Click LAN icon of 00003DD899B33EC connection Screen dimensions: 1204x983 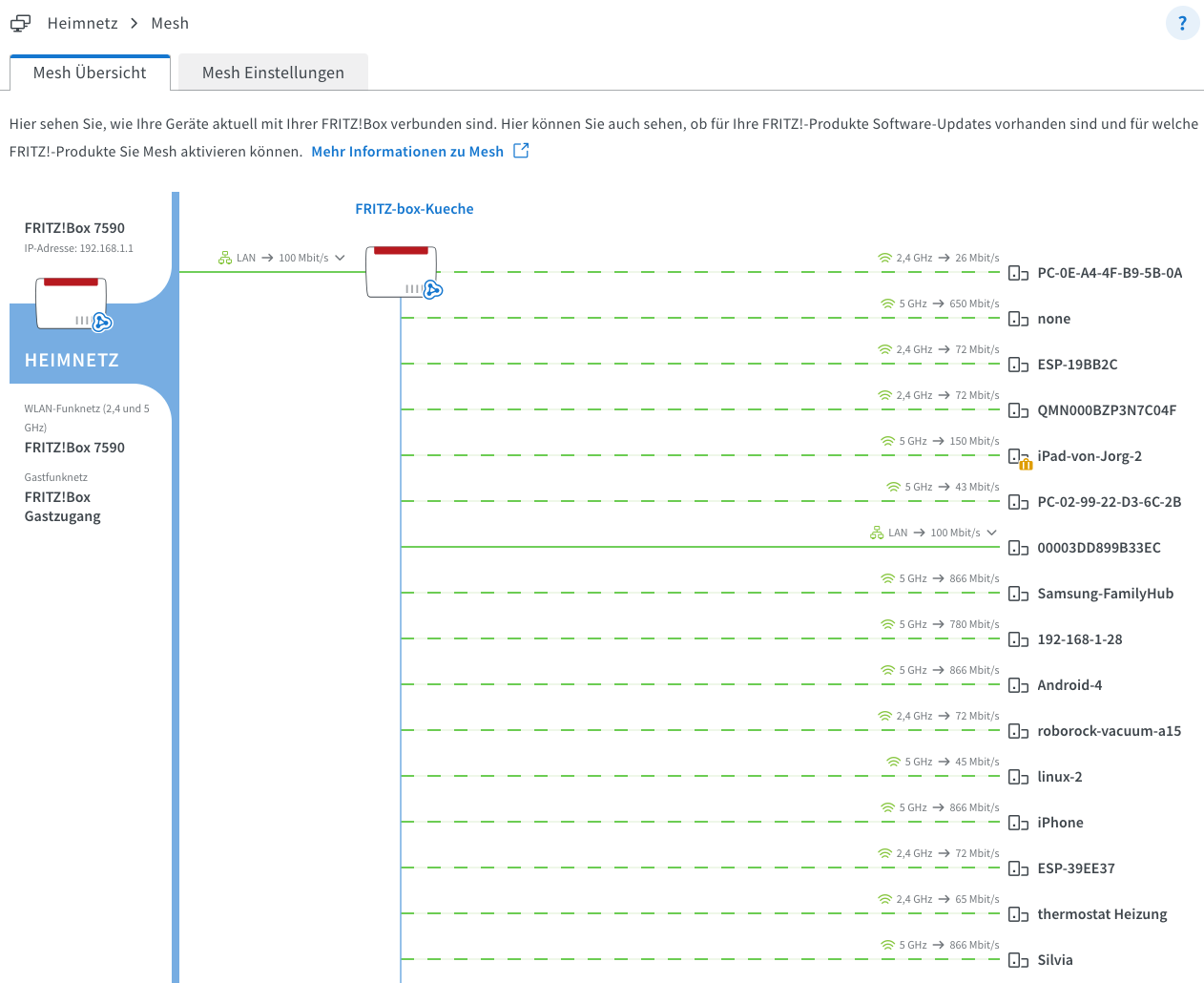pyautogui.click(x=877, y=533)
